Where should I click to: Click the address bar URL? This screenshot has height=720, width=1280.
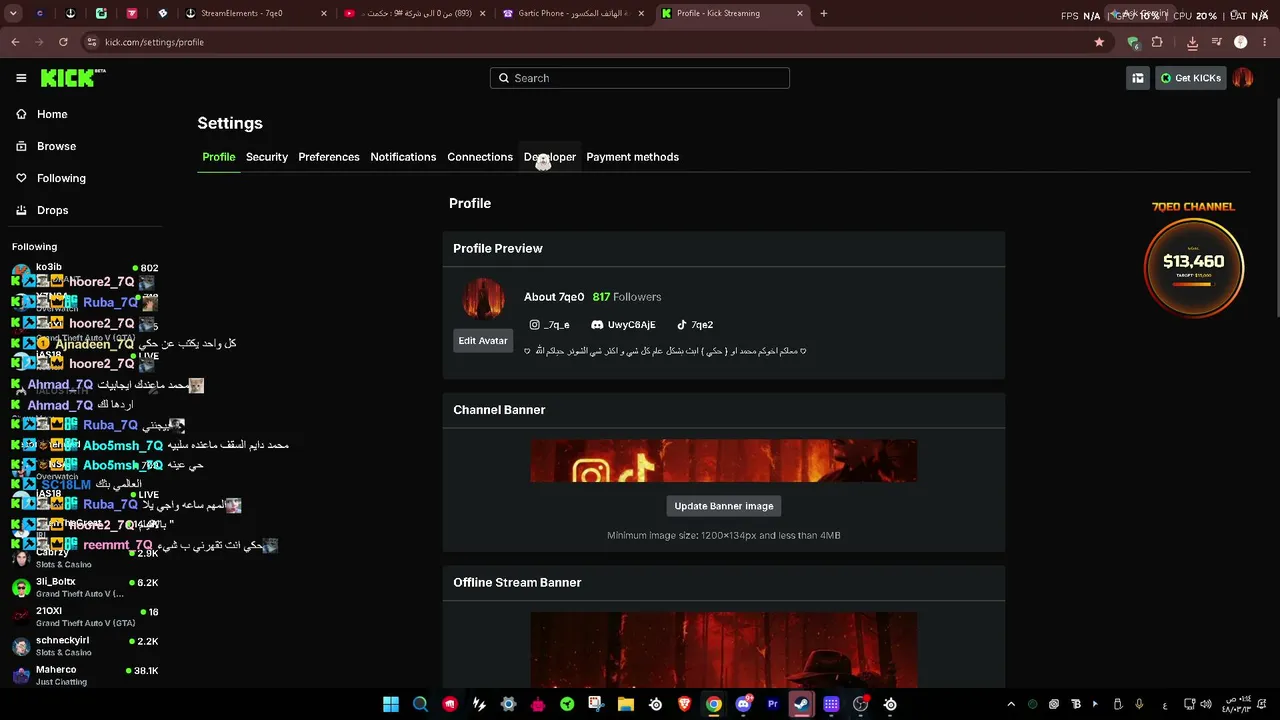pyautogui.click(x=154, y=42)
